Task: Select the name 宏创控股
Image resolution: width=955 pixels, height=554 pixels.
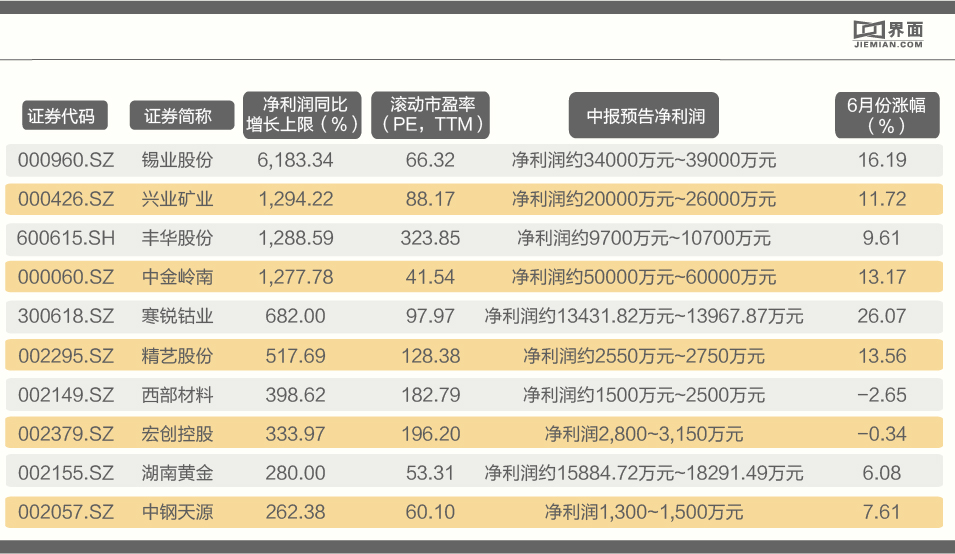Action: click(x=177, y=433)
